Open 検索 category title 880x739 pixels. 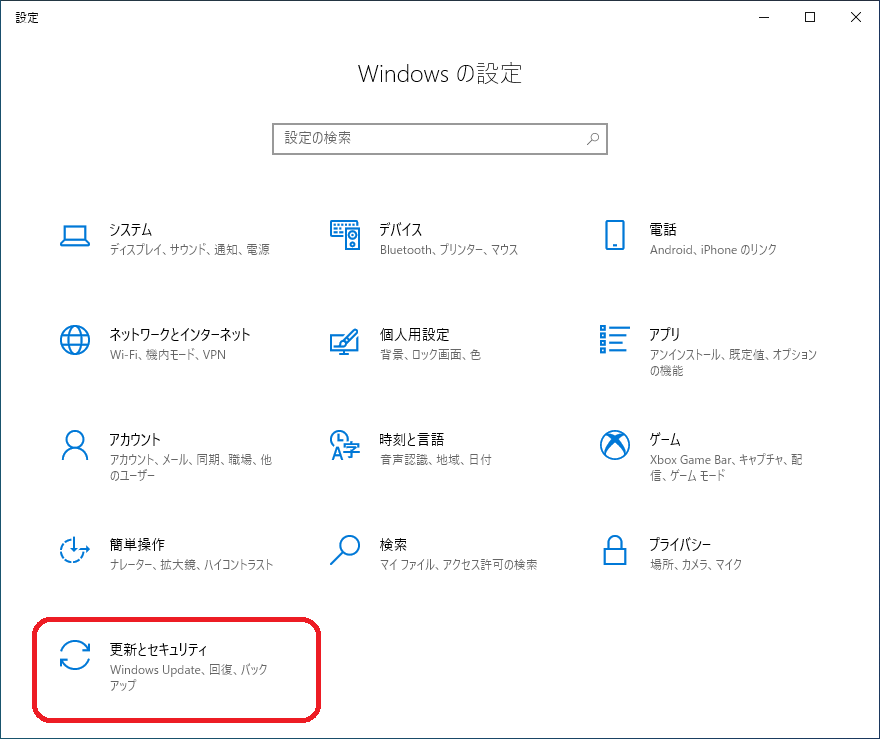[x=393, y=544]
